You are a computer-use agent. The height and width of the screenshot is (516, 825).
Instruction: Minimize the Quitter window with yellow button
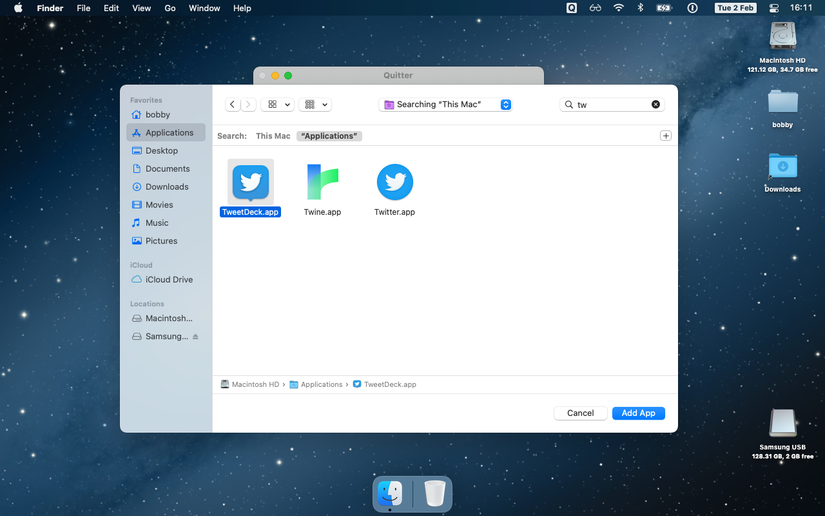(275, 75)
